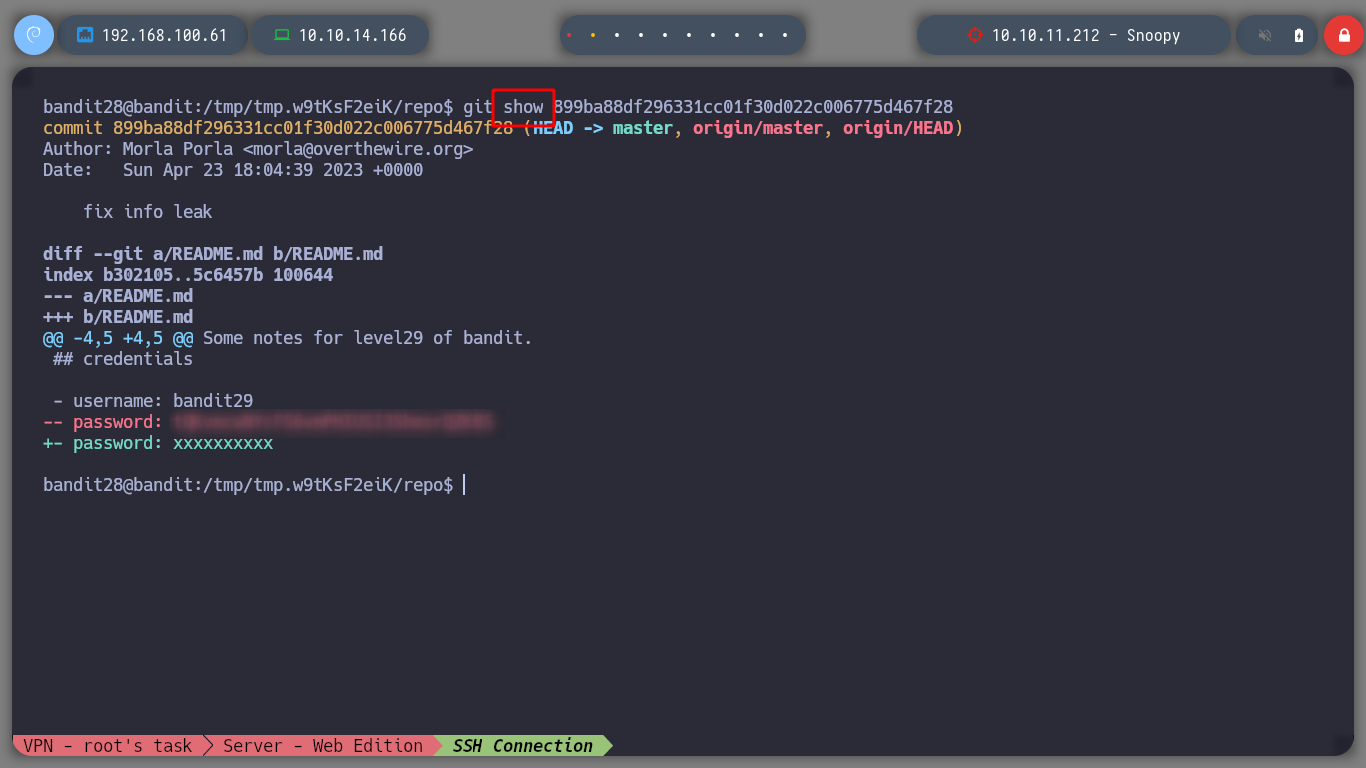Click VPN IP 10.10.14.166 label
Image resolution: width=1366 pixels, height=768 pixels.
tap(353, 35)
